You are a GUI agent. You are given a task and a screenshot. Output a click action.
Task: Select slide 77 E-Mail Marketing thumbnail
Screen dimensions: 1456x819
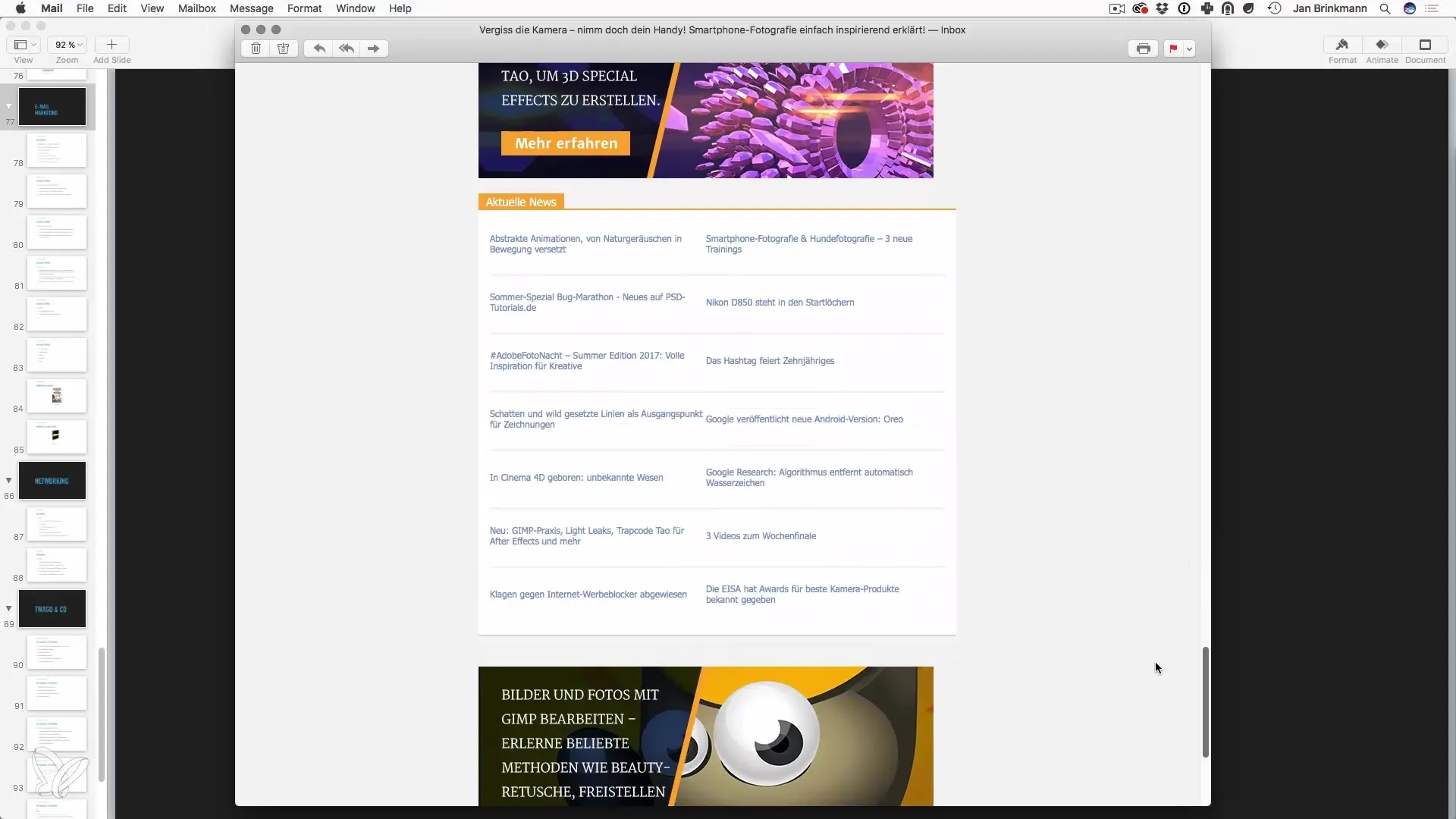(x=52, y=107)
